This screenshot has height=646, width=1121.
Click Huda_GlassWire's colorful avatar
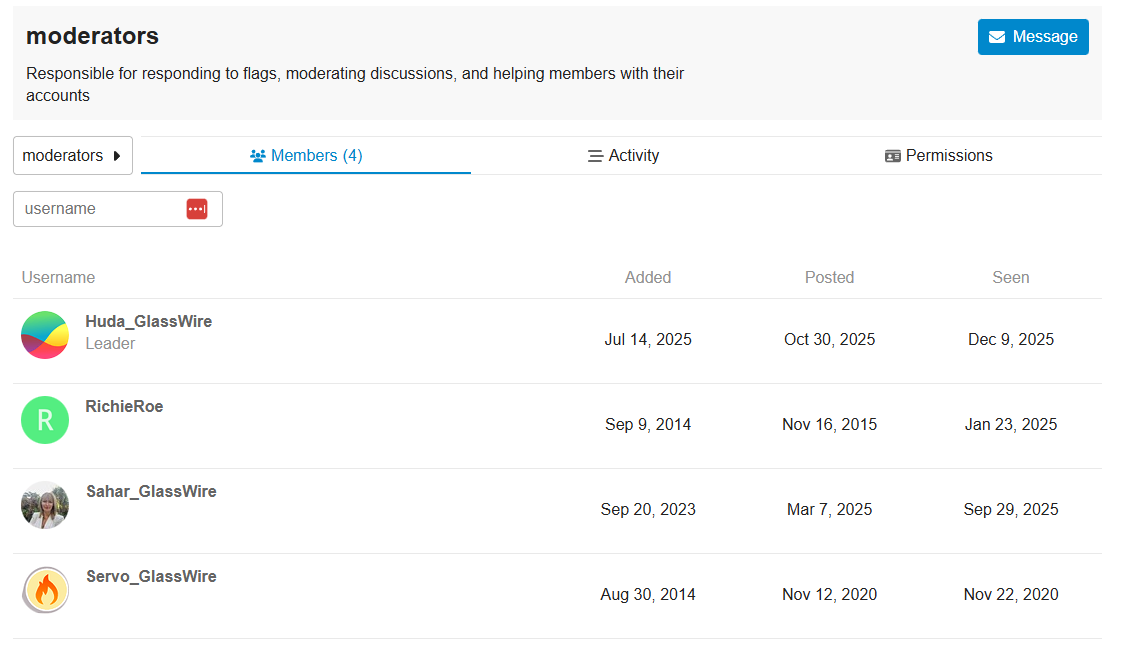tap(45, 335)
